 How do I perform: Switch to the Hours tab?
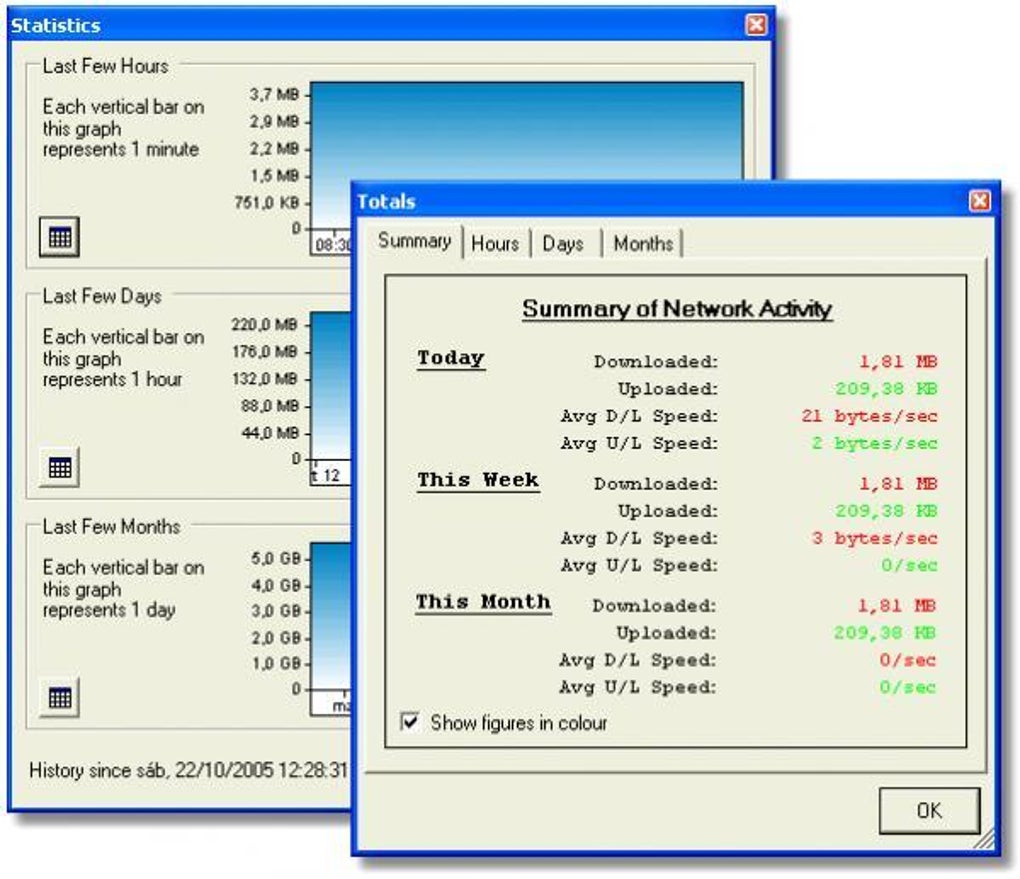tap(495, 243)
